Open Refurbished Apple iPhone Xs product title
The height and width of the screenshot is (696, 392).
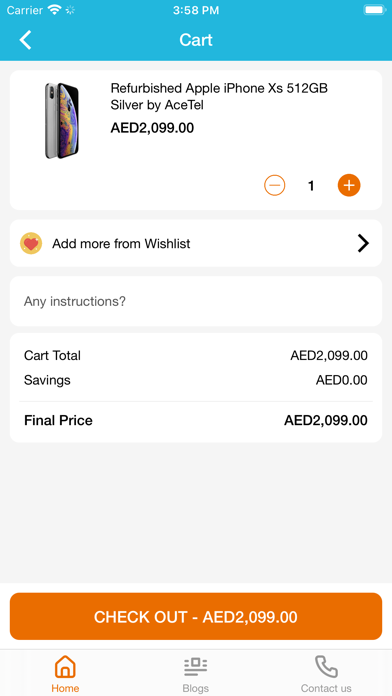219,96
